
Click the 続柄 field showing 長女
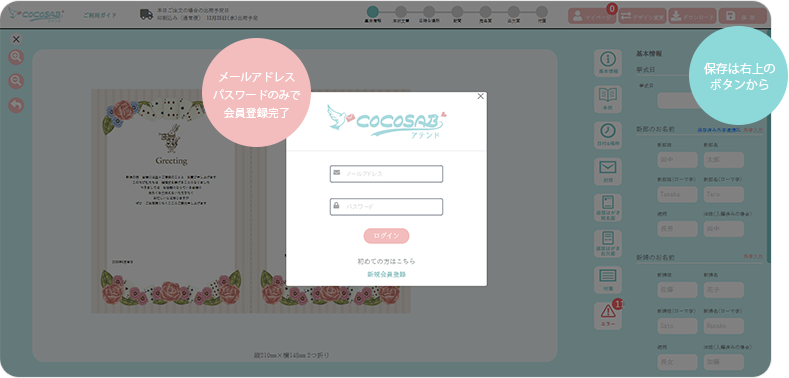pyautogui.click(x=677, y=362)
